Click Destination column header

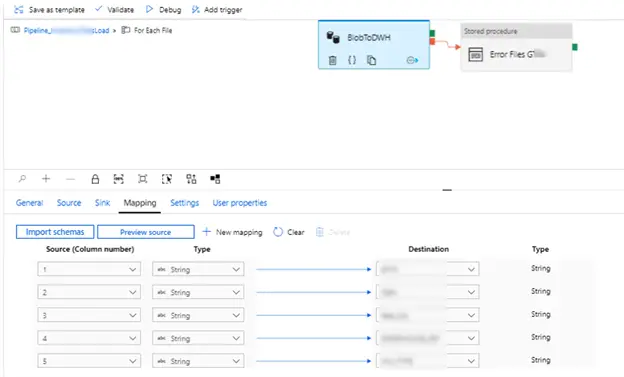(428, 249)
